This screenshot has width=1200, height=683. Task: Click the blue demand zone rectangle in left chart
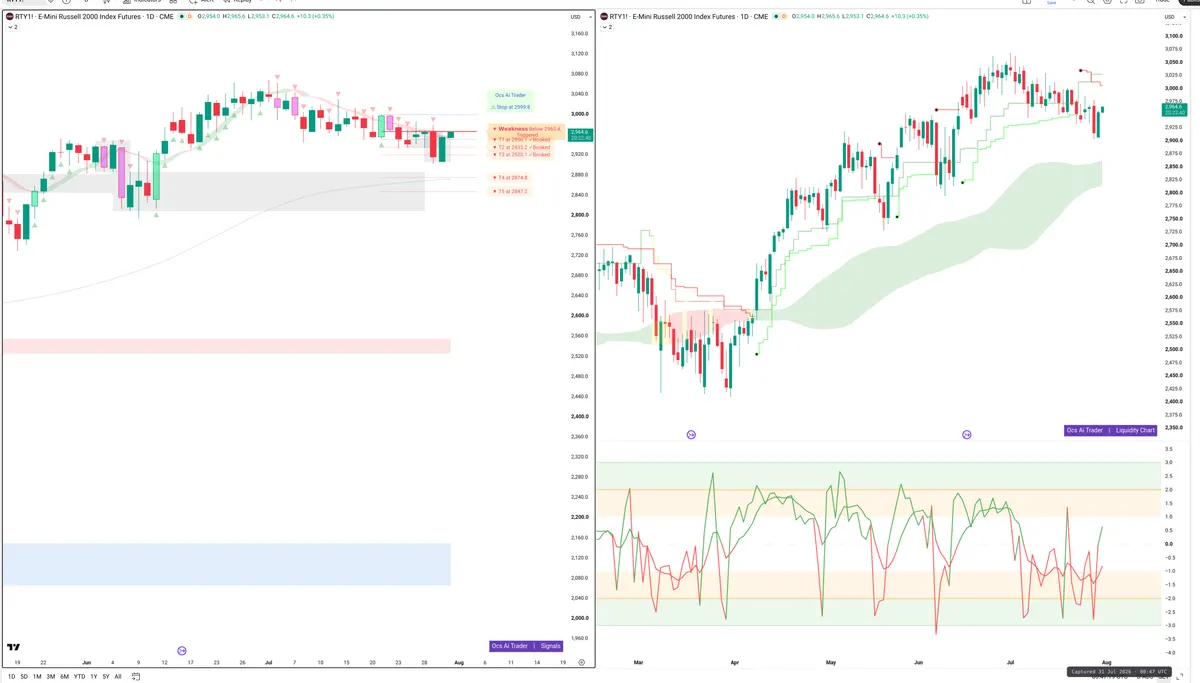point(226,564)
